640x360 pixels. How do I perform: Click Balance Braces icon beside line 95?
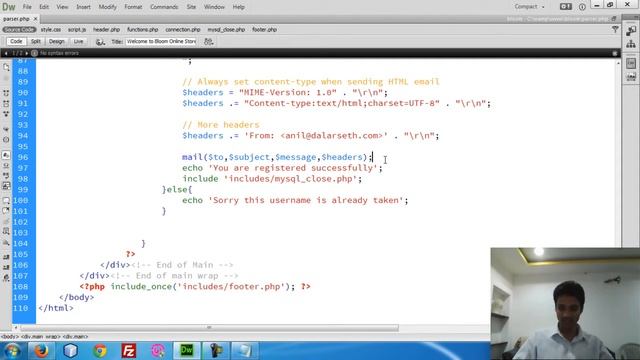click(6, 140)
